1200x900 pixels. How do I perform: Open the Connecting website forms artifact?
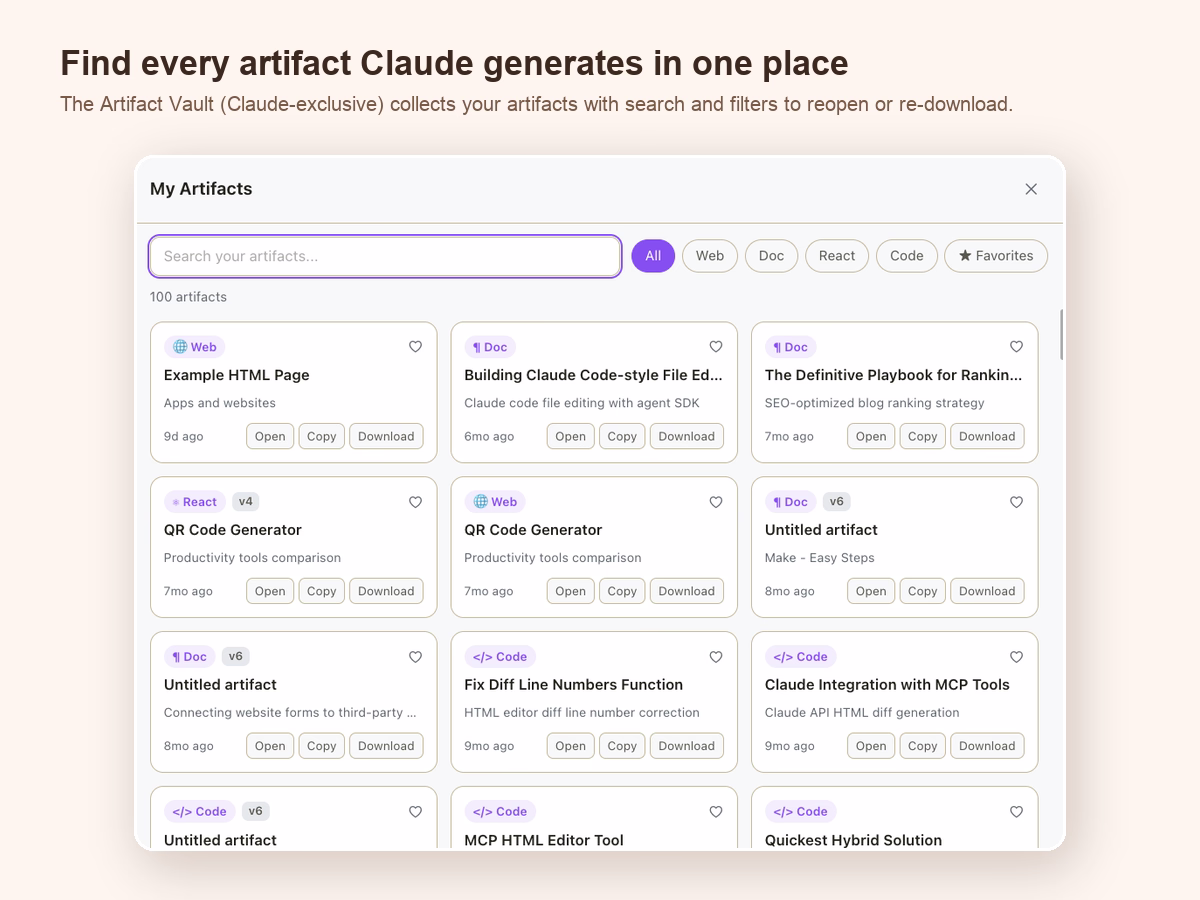tap(270, 746)
